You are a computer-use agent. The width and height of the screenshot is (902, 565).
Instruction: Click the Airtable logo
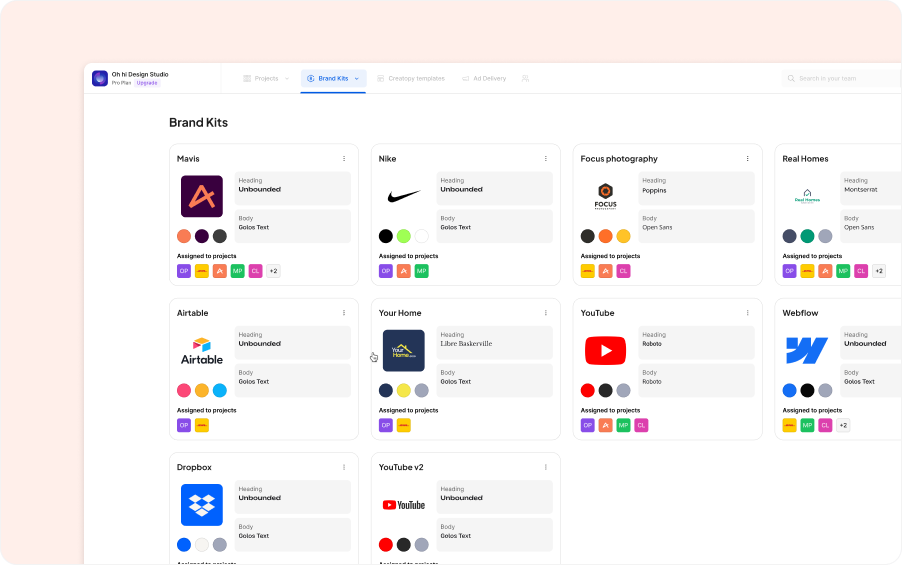click(x=202, y=351)
